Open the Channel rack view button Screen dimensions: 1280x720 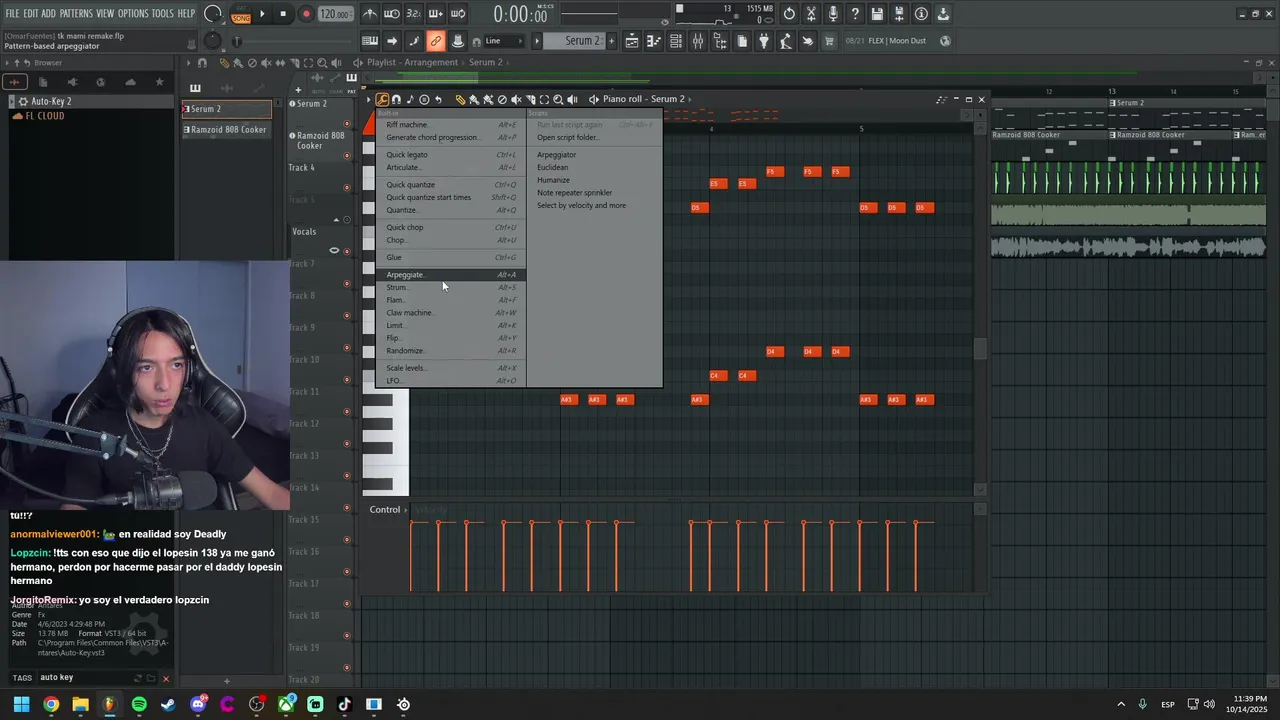coord(676,41)
